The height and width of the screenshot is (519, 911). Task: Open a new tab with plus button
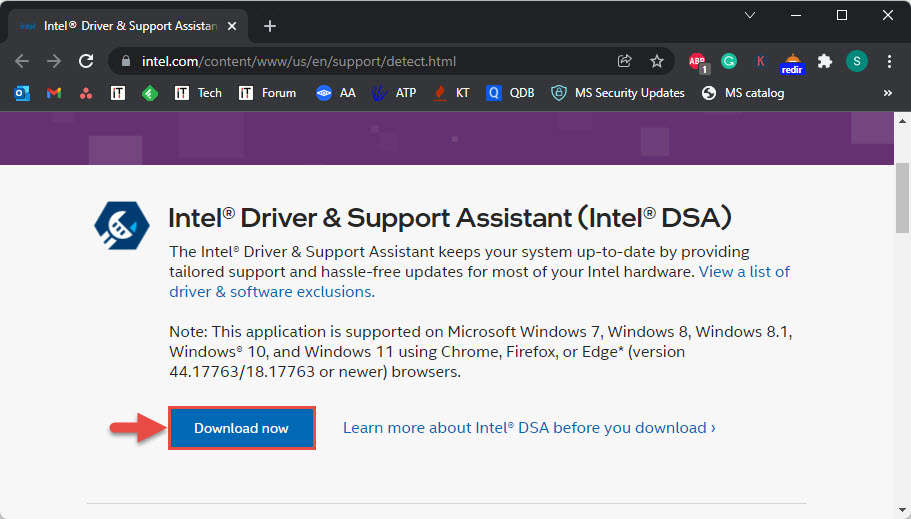coord(270,26)
